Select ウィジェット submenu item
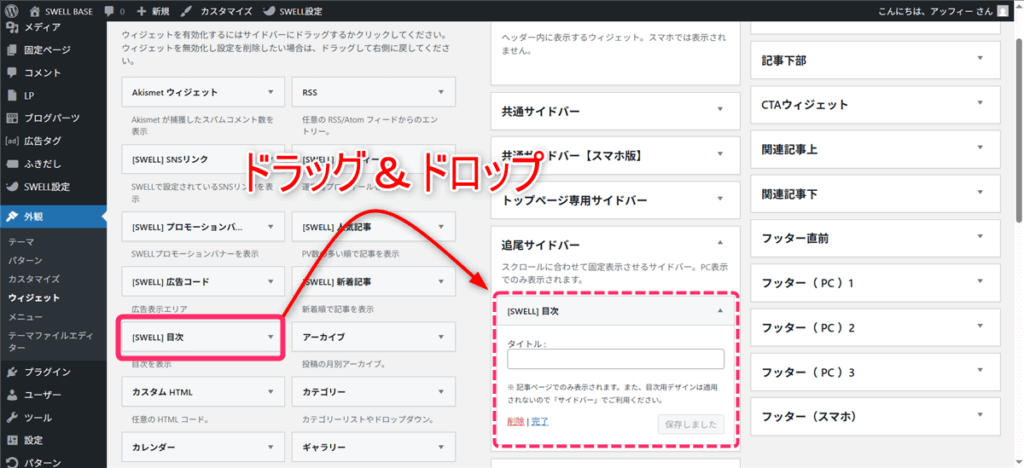 coord(34,298)
